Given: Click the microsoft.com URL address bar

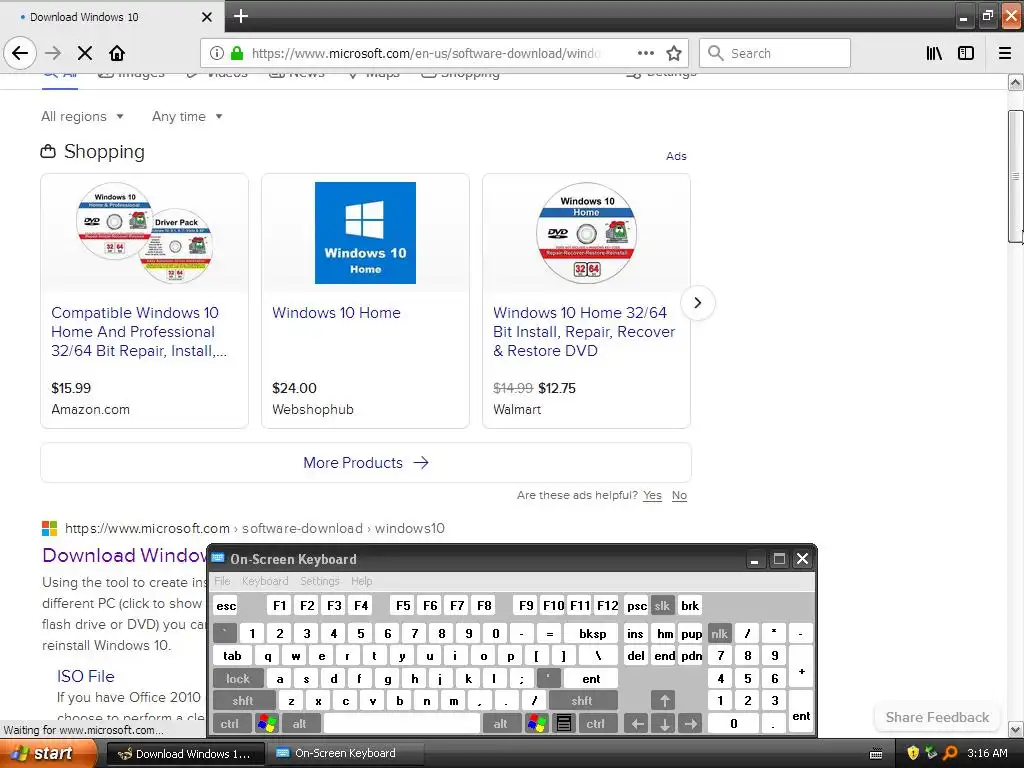Looking at the screenshot, I should [x=425, y=53].
